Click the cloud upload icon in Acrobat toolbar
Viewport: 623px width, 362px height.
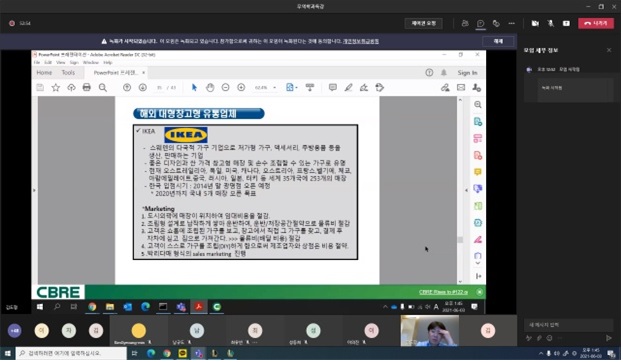pos(71,87)
